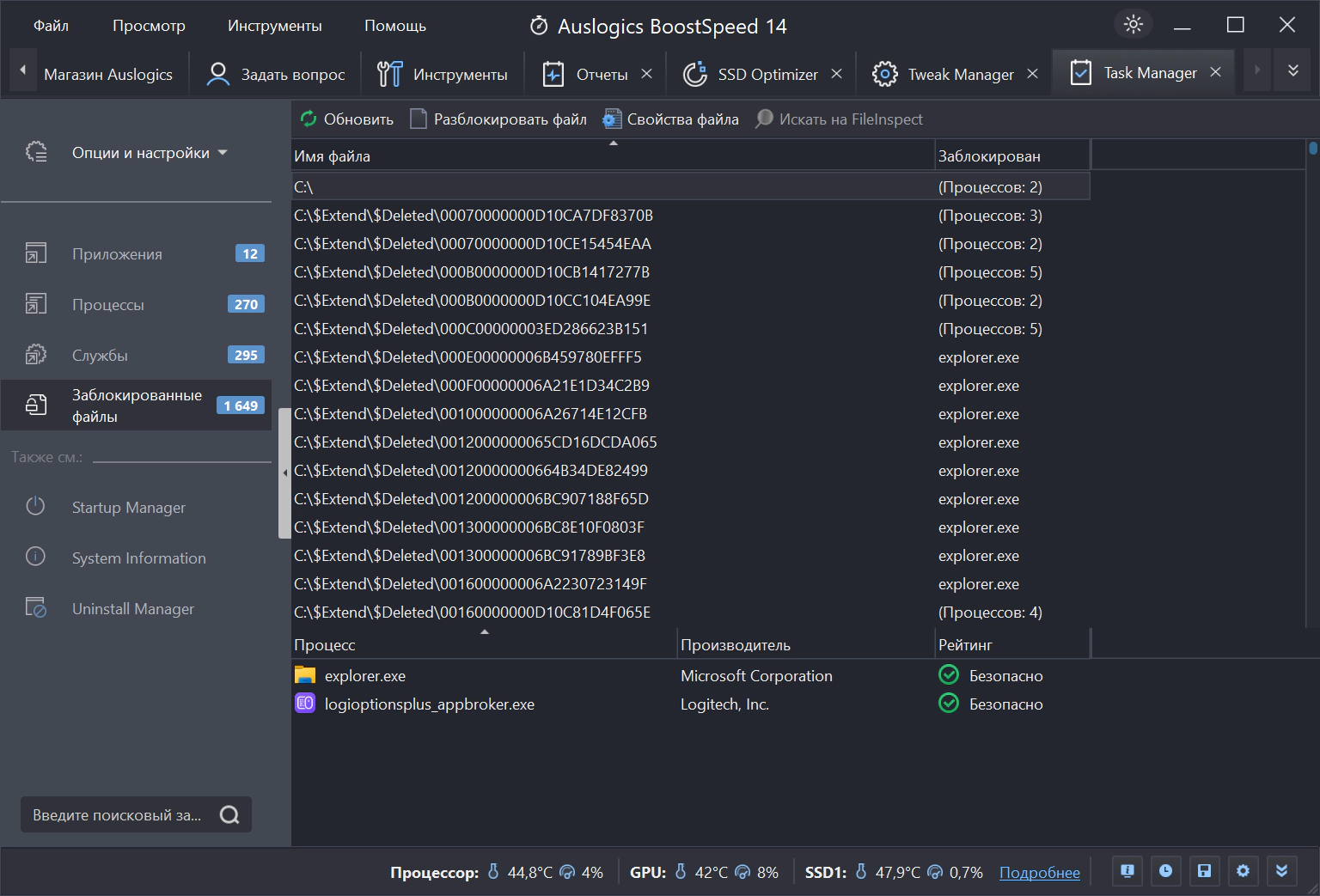Click the Startup Manager power icon
The image size is (1320, 896).
[x=35, y=506]
